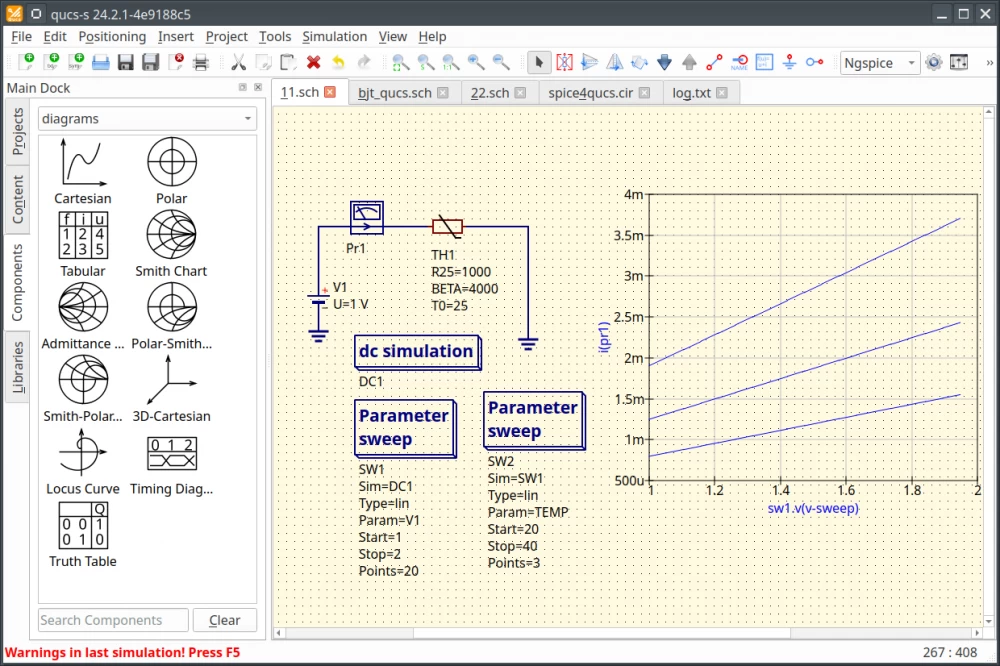This screenshot has height=666, width=1000.
Task: Open the Positioning menu
Action: 112,36
